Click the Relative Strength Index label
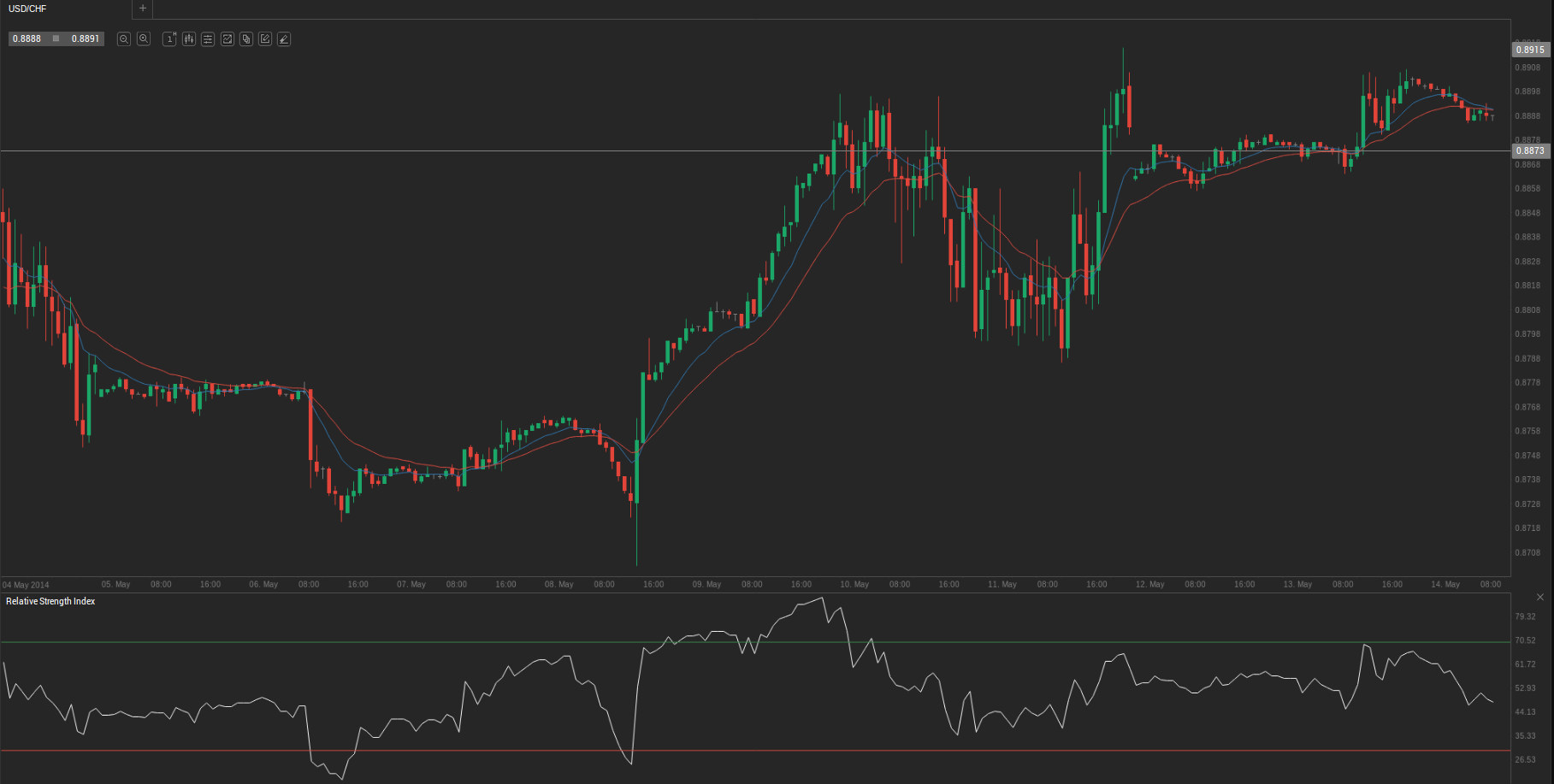This screenshot has height=784, width=1554. point(50,602)
